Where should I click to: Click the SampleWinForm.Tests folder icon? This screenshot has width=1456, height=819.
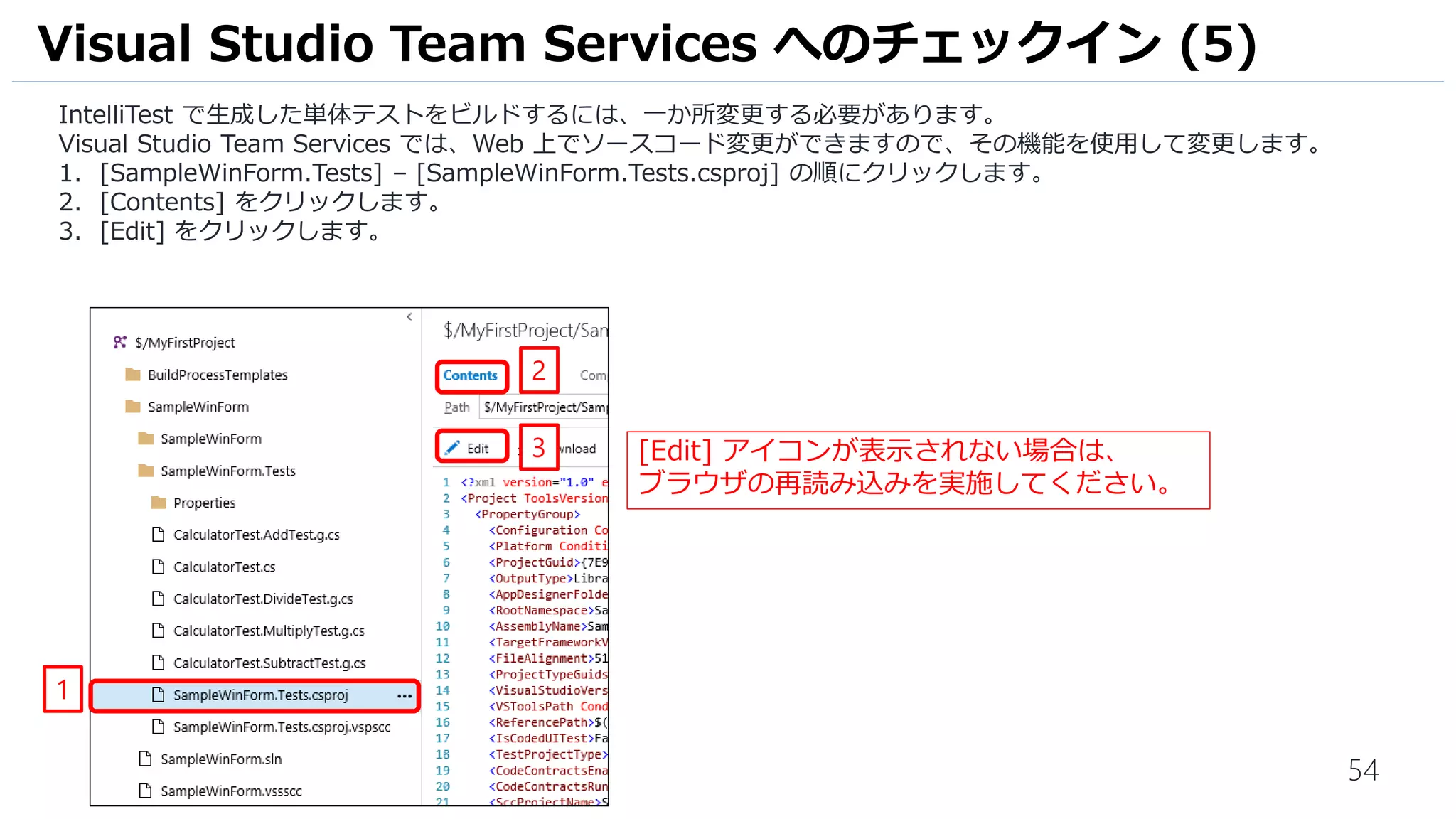coord(146,470)
